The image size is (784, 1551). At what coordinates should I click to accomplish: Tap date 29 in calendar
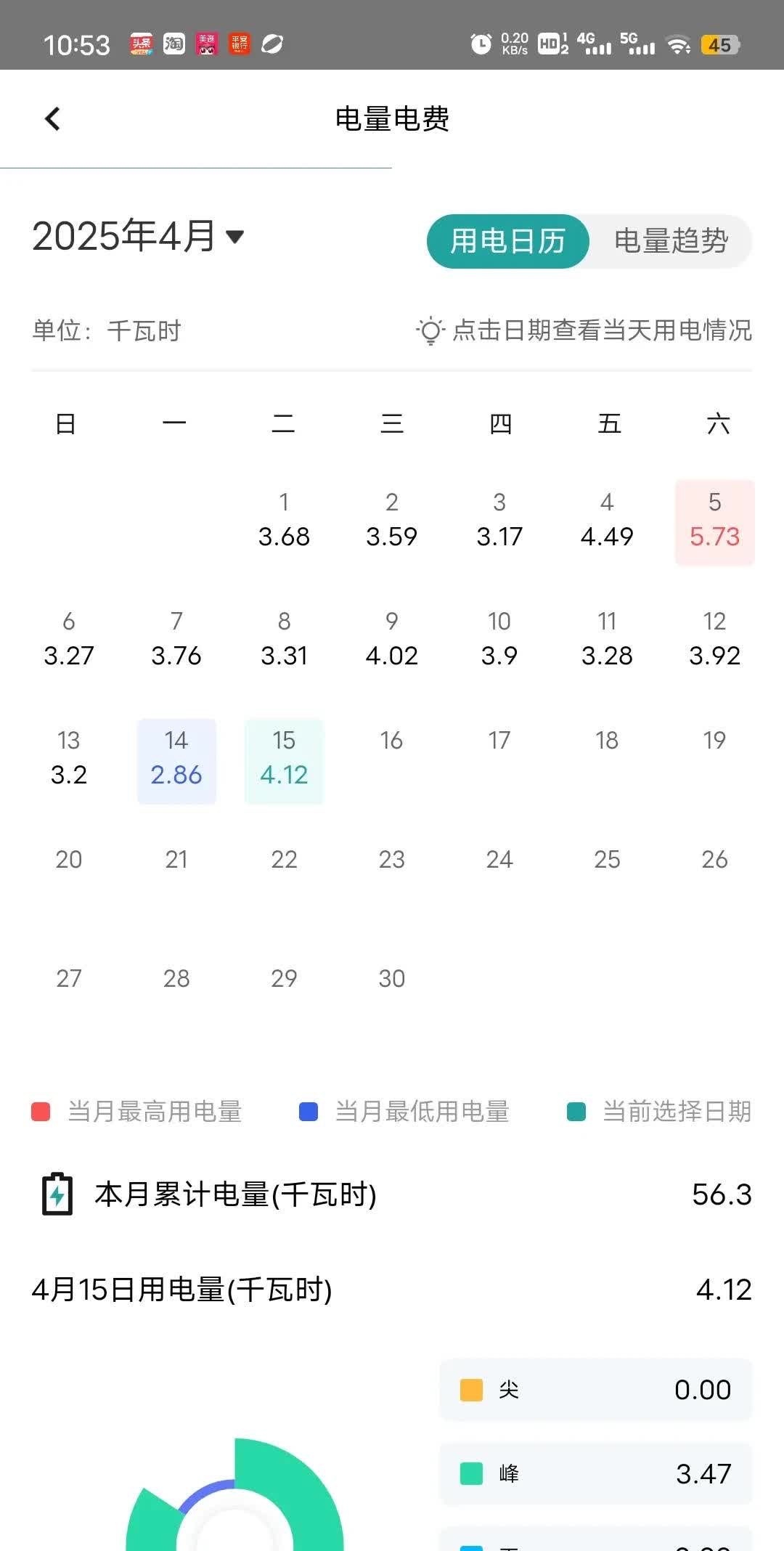[284, 979]
